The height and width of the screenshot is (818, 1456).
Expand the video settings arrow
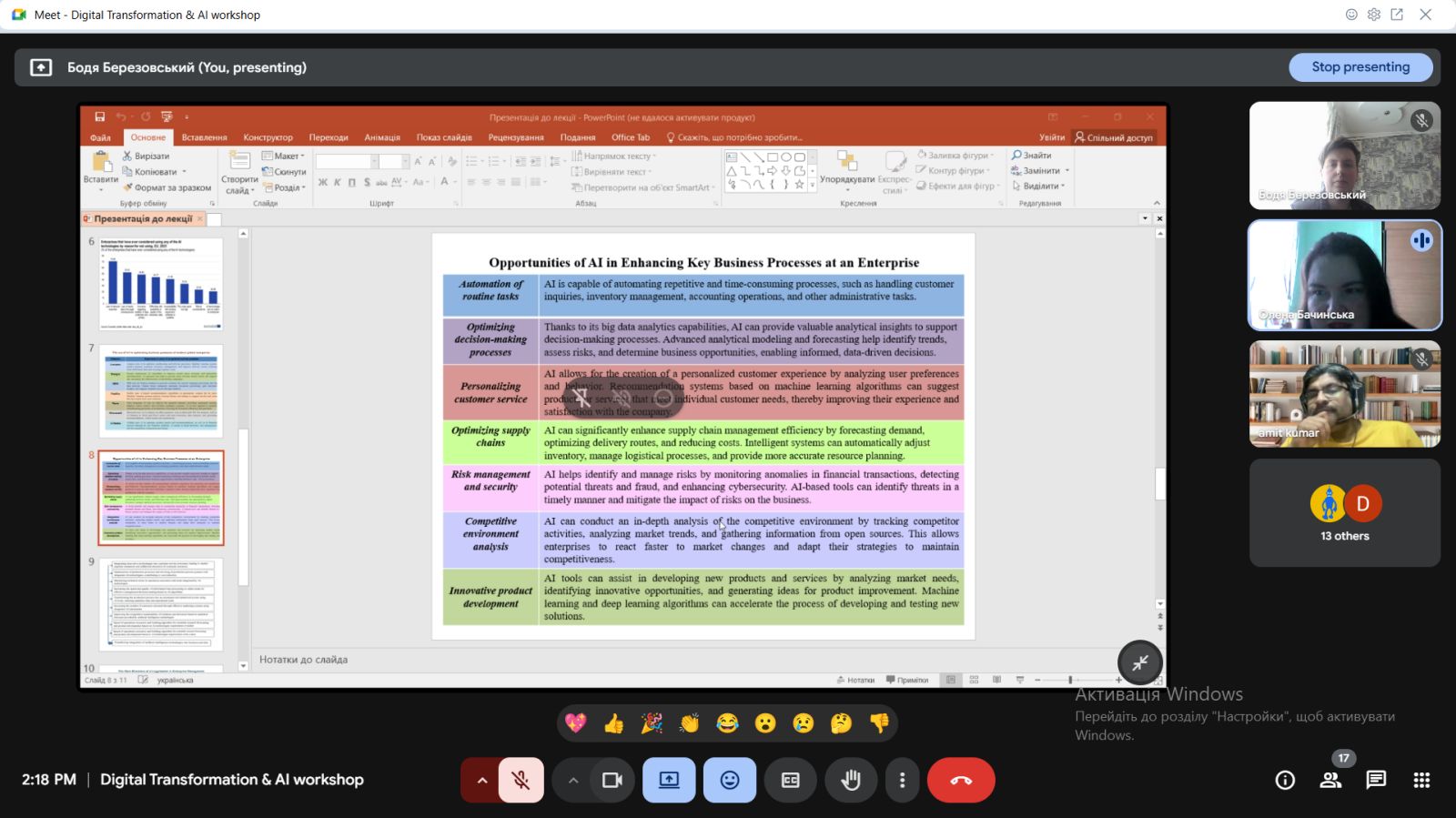pos(572,780)
